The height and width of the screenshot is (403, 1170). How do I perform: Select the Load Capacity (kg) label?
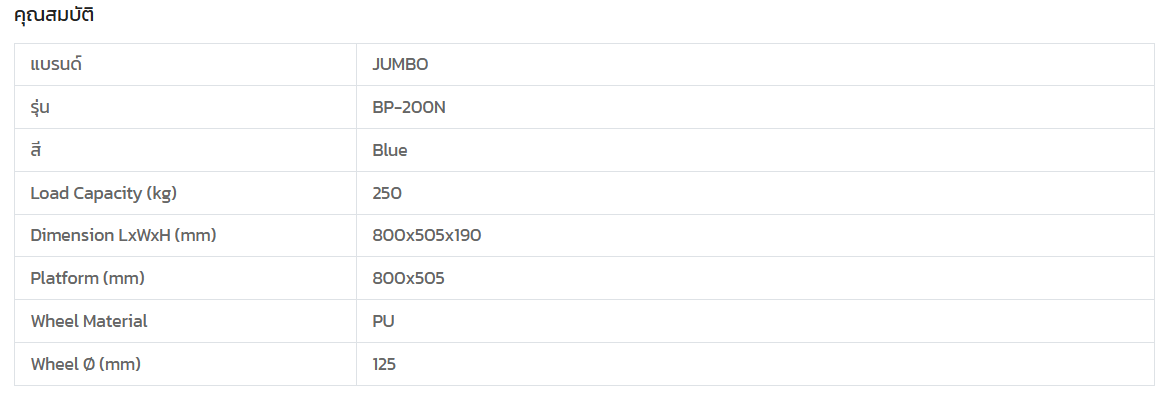pyautogui.click(x=104, y=193)
